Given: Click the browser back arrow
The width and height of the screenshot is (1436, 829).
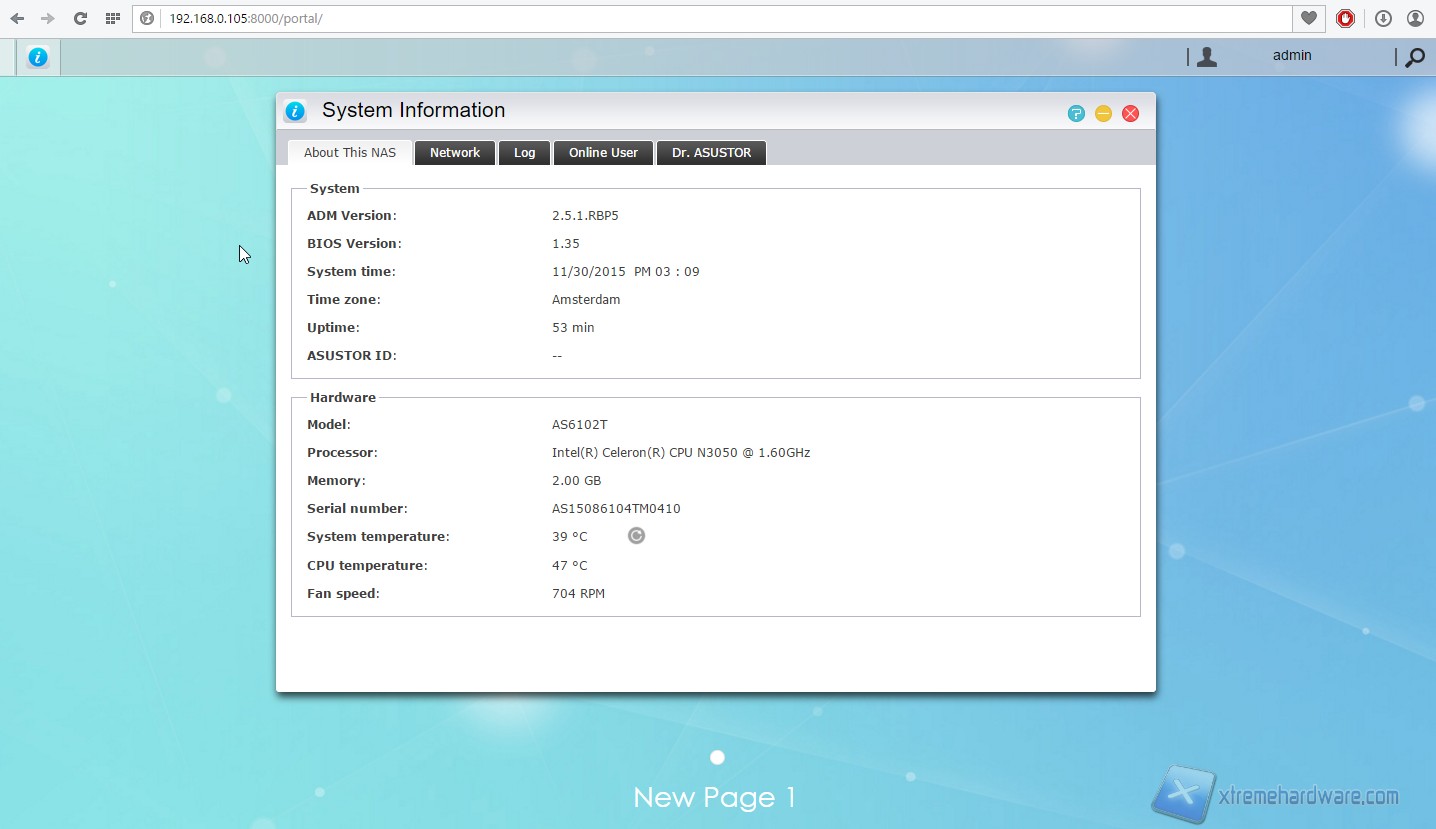Looking at the screenshot, I should pos(17,18).
